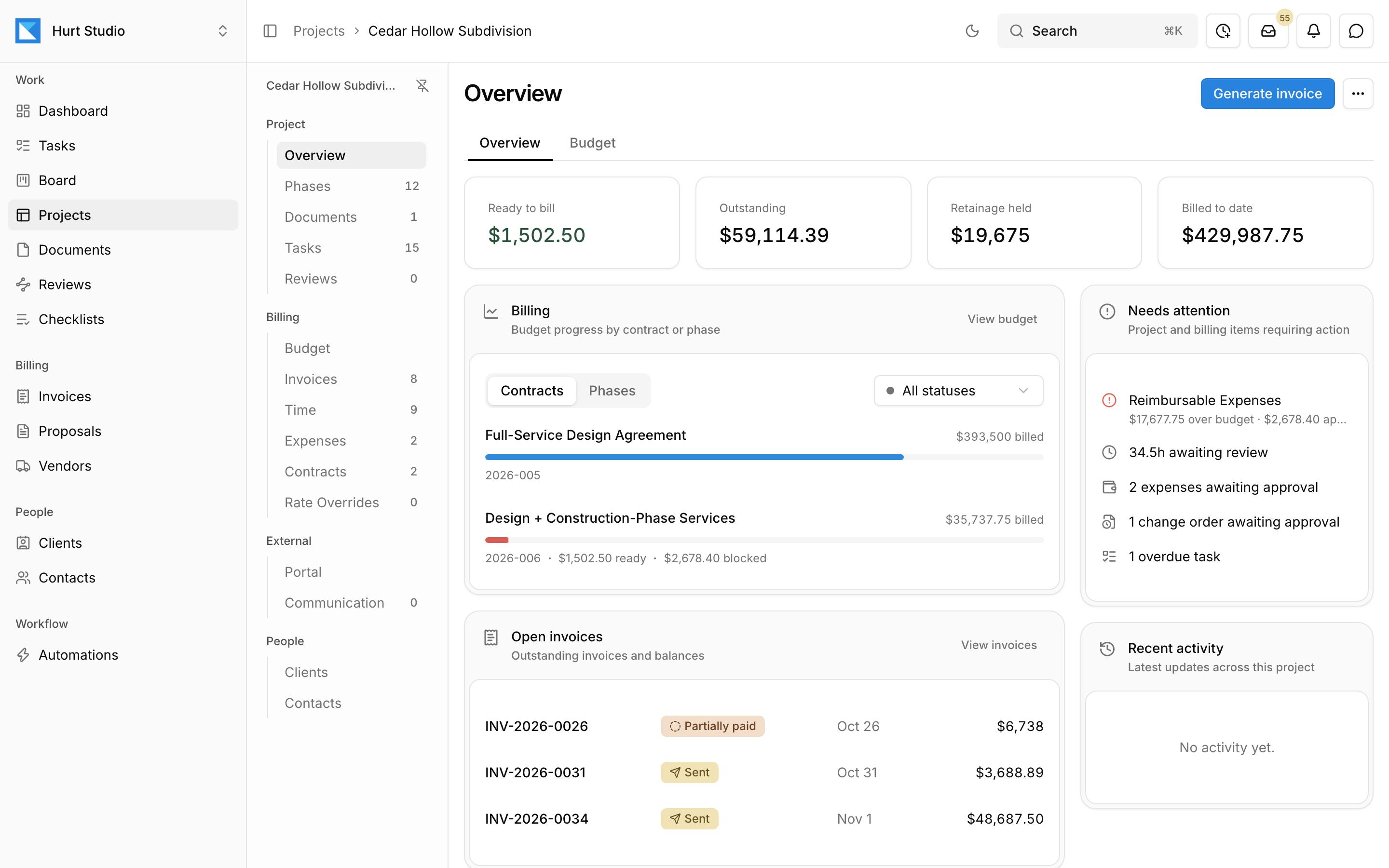Click Projects in the breadcrumb
The height and width of the screenshot is (868, 1389).
click(x=318, y=31)
